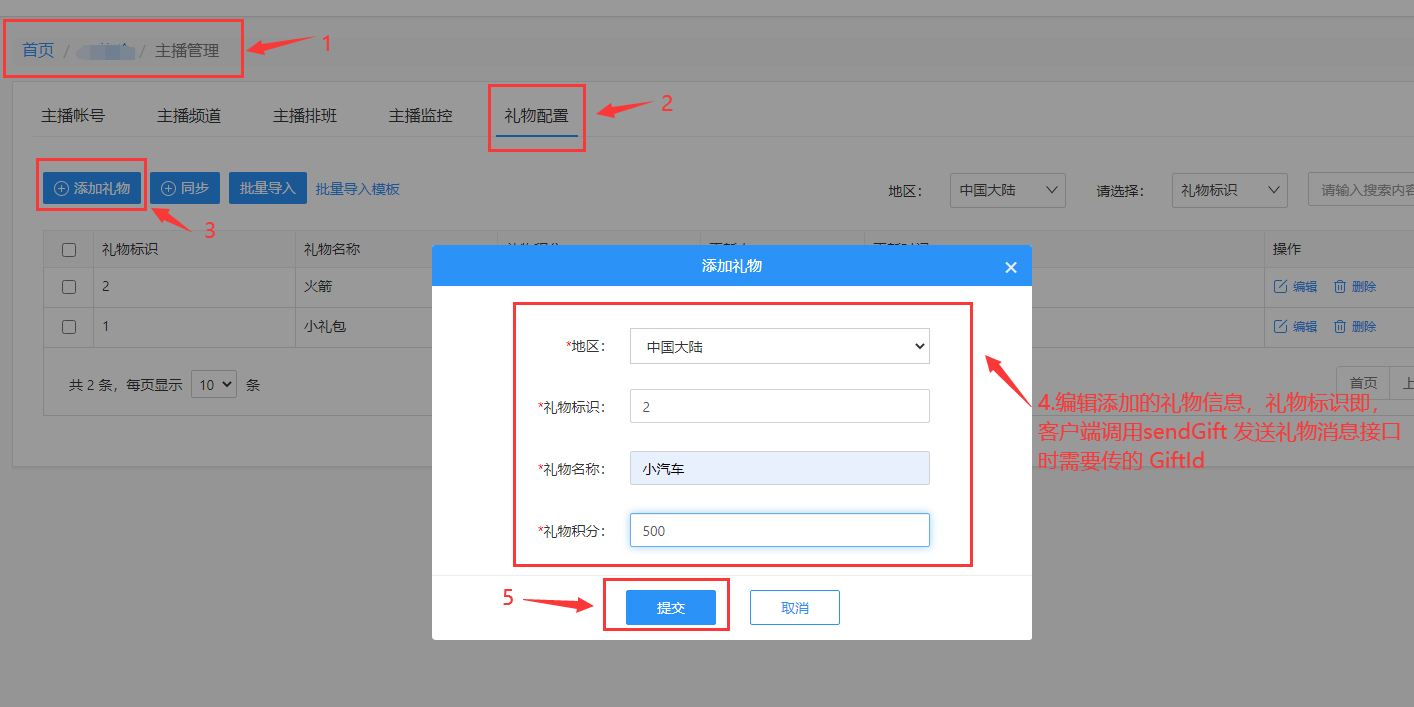Click the 同步 sync button
This screenshot has width=1414, height=707.
185,188
